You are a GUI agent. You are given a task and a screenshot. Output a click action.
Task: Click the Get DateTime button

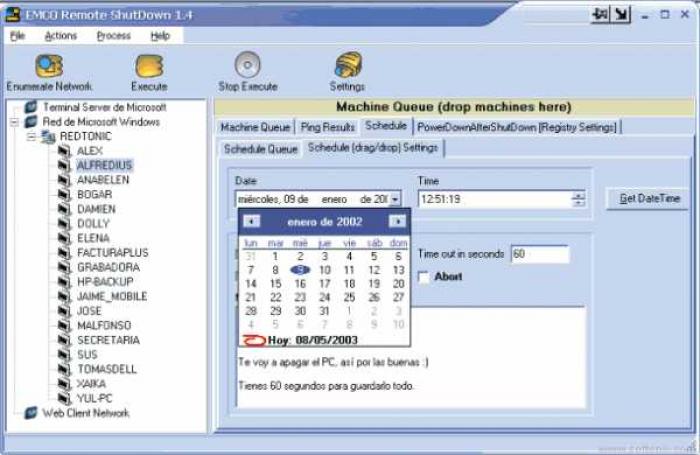649,199
